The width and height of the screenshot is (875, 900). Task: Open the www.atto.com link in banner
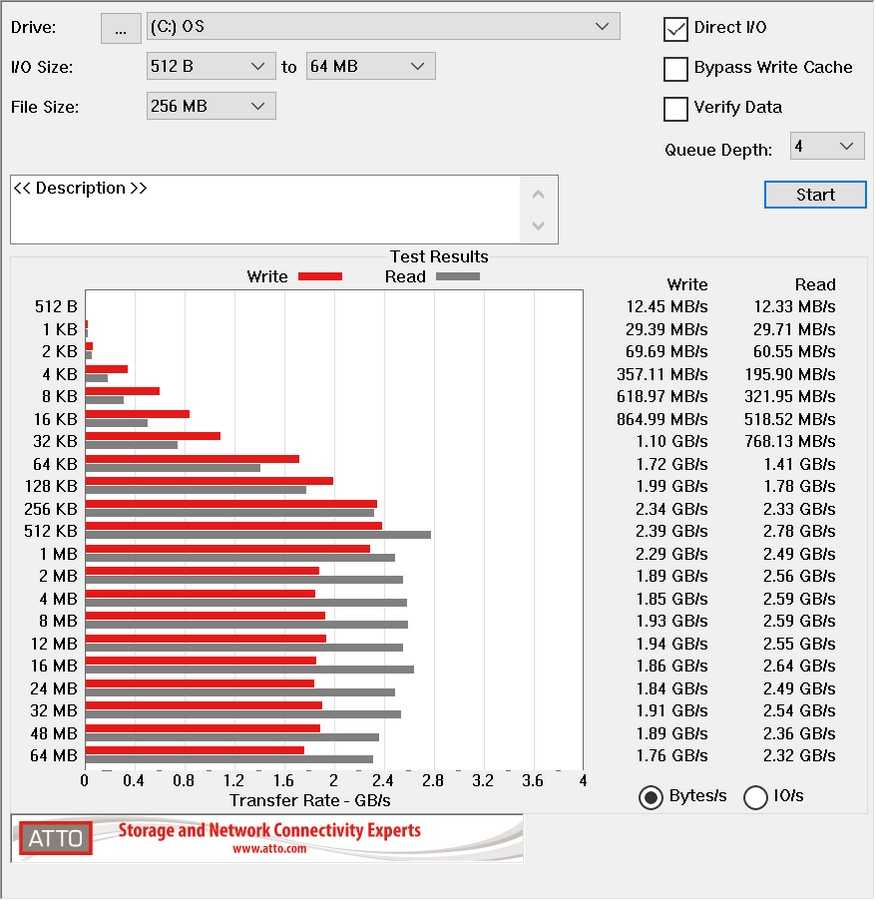click(269, 849)
